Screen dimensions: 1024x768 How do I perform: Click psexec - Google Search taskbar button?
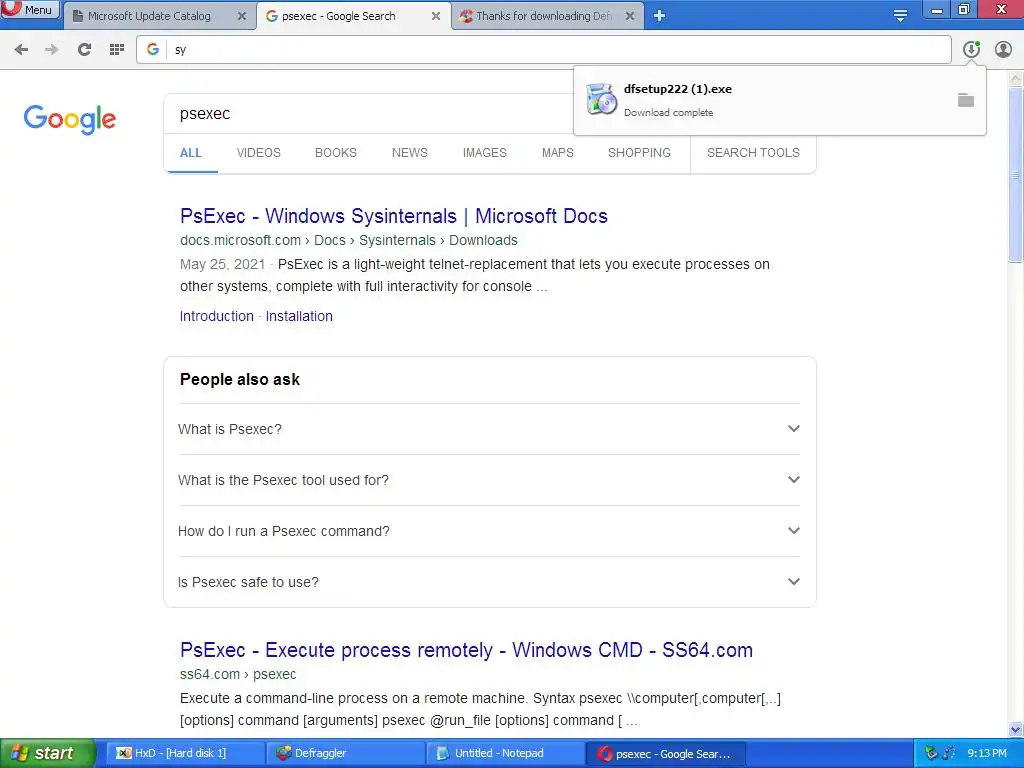tap(666, 754)
